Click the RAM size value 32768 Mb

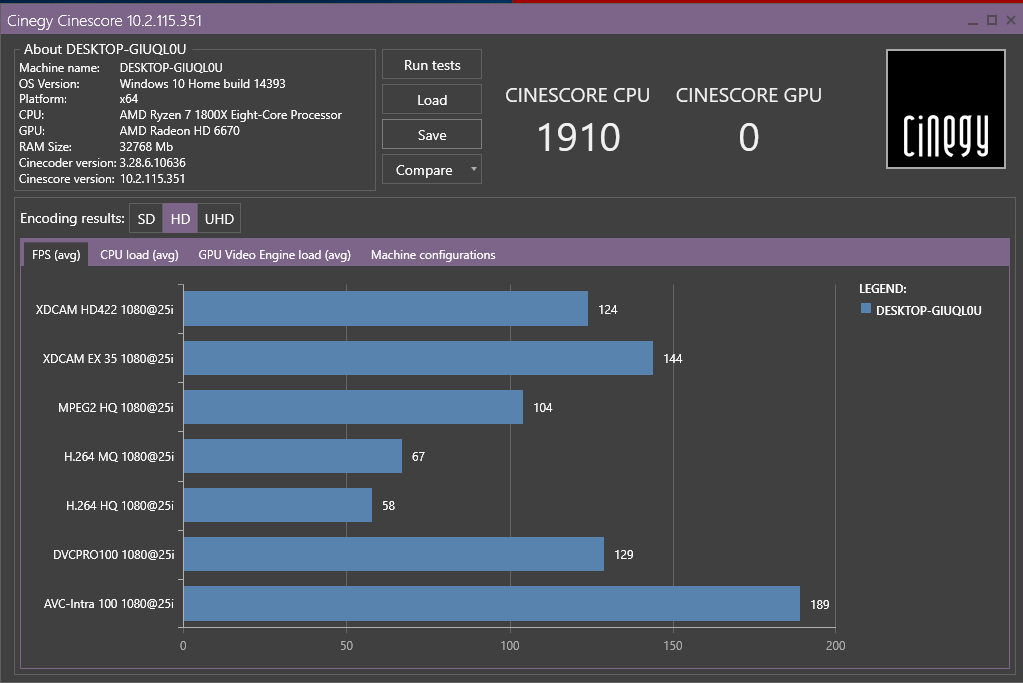coord(146,147)
